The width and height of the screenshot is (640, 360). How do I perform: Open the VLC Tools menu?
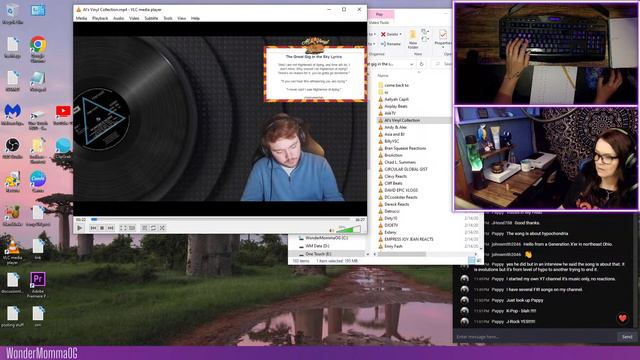(x=168, y=18)
